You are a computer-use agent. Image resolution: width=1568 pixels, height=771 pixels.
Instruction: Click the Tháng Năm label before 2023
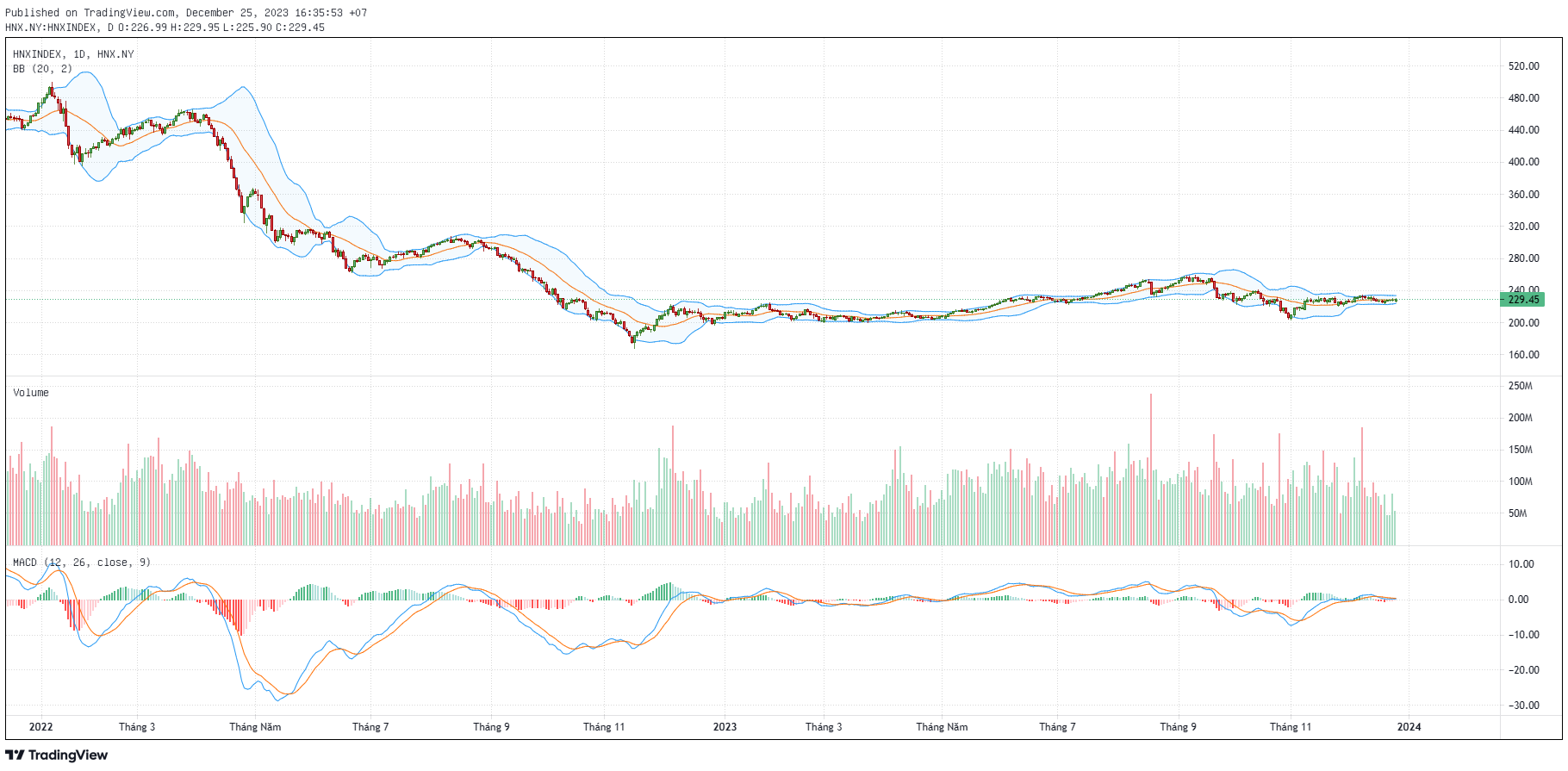tap(255, 727)
